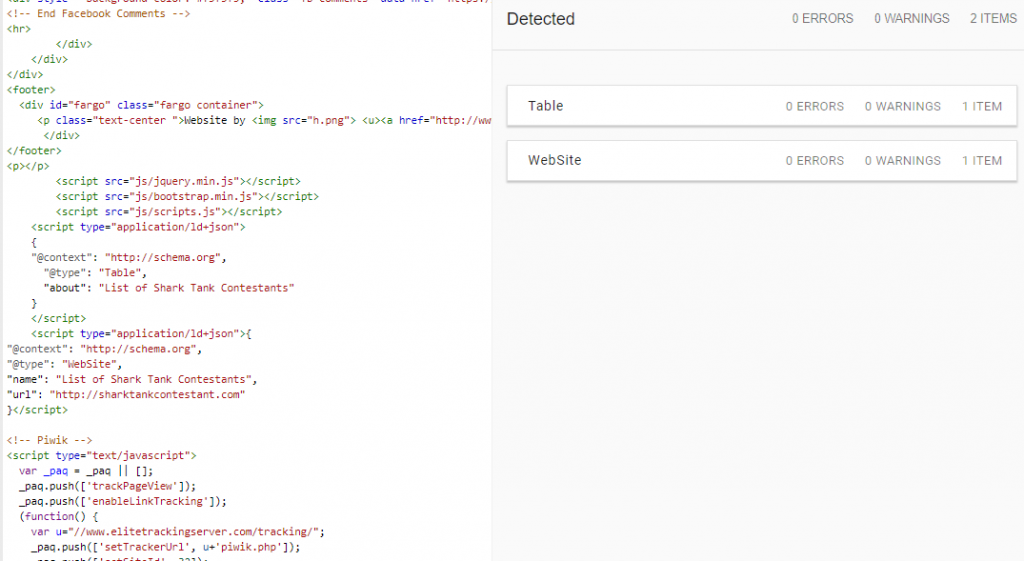Click the closing footer tag line
The width and height of the screenshot is (1024, 561).
point(34,151)
